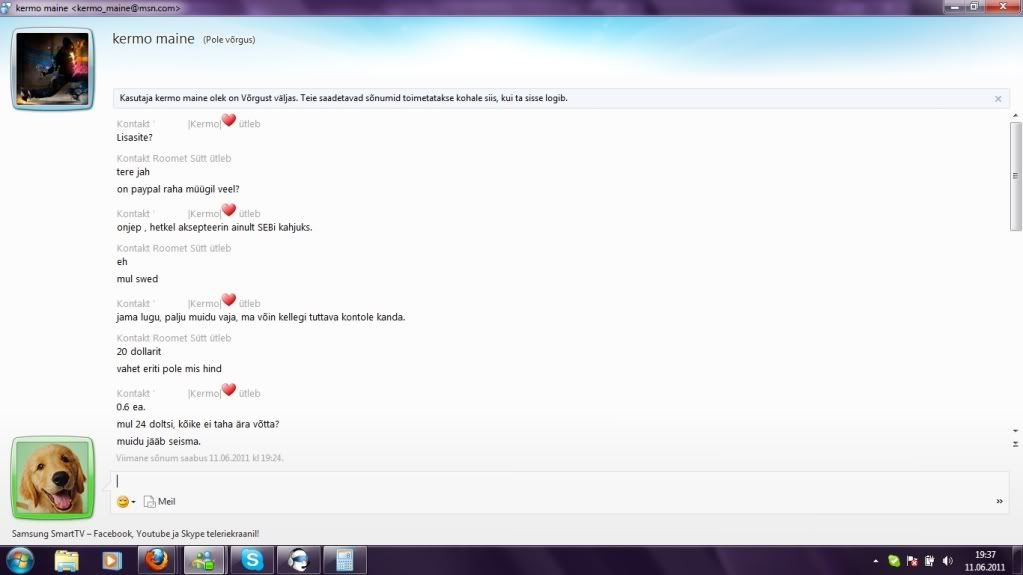Open Windows Explorer from the taskbar
Viewport: 1023px width, 575px height.
pos(67,560)
